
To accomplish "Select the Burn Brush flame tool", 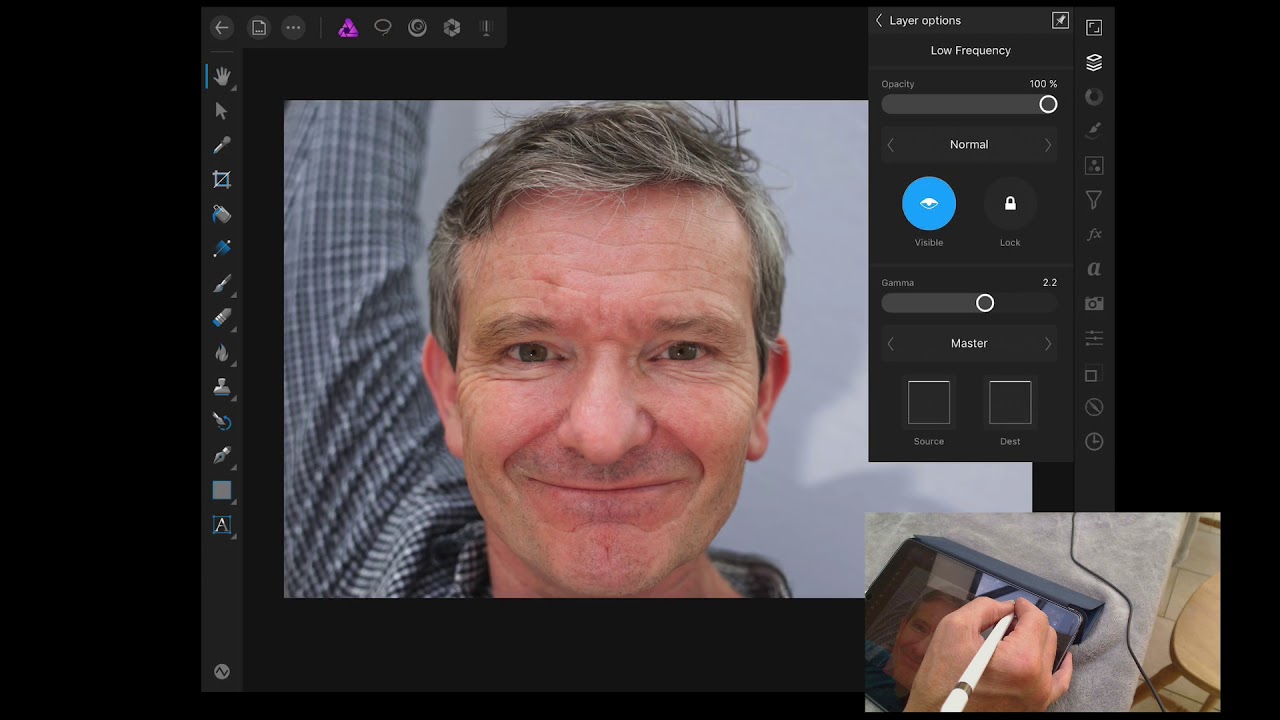I will tap(222, 353).
